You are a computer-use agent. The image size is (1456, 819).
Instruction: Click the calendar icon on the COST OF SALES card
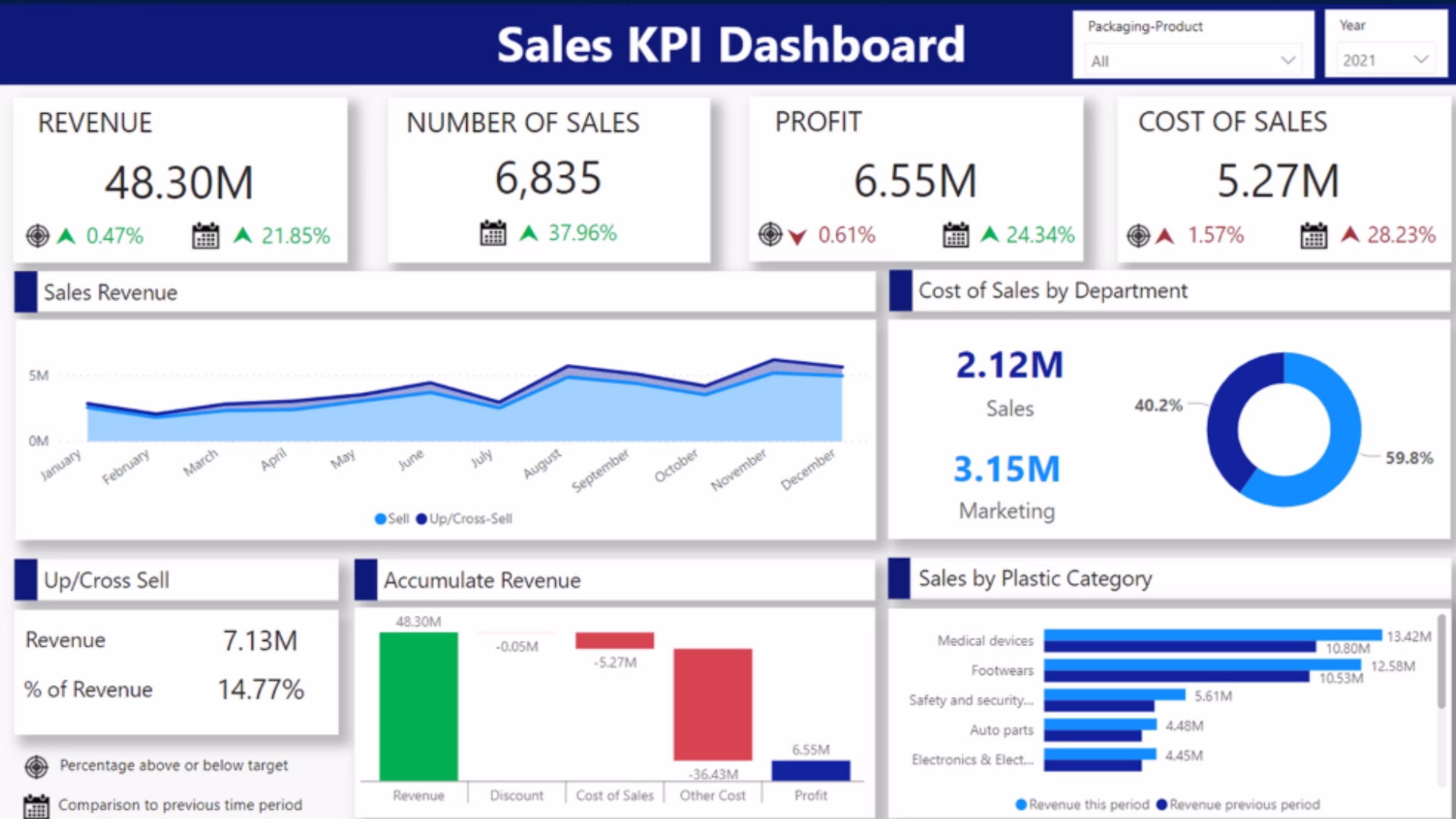point(1314,236)
